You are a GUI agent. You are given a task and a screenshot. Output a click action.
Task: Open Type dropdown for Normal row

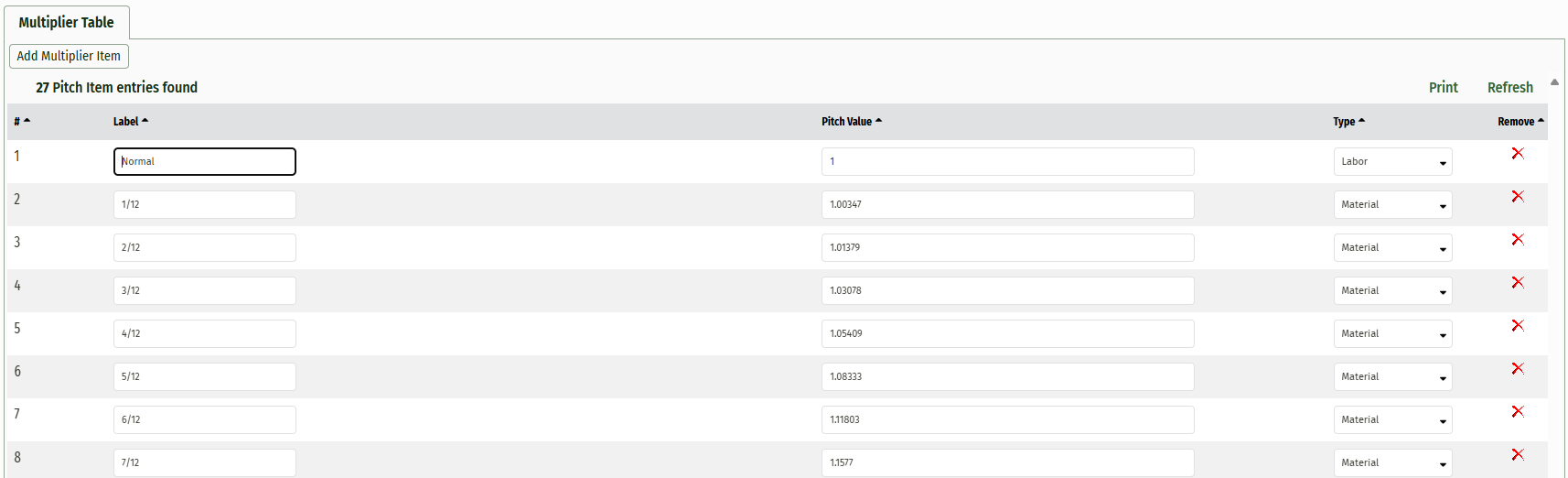[x=1391, y=162]
